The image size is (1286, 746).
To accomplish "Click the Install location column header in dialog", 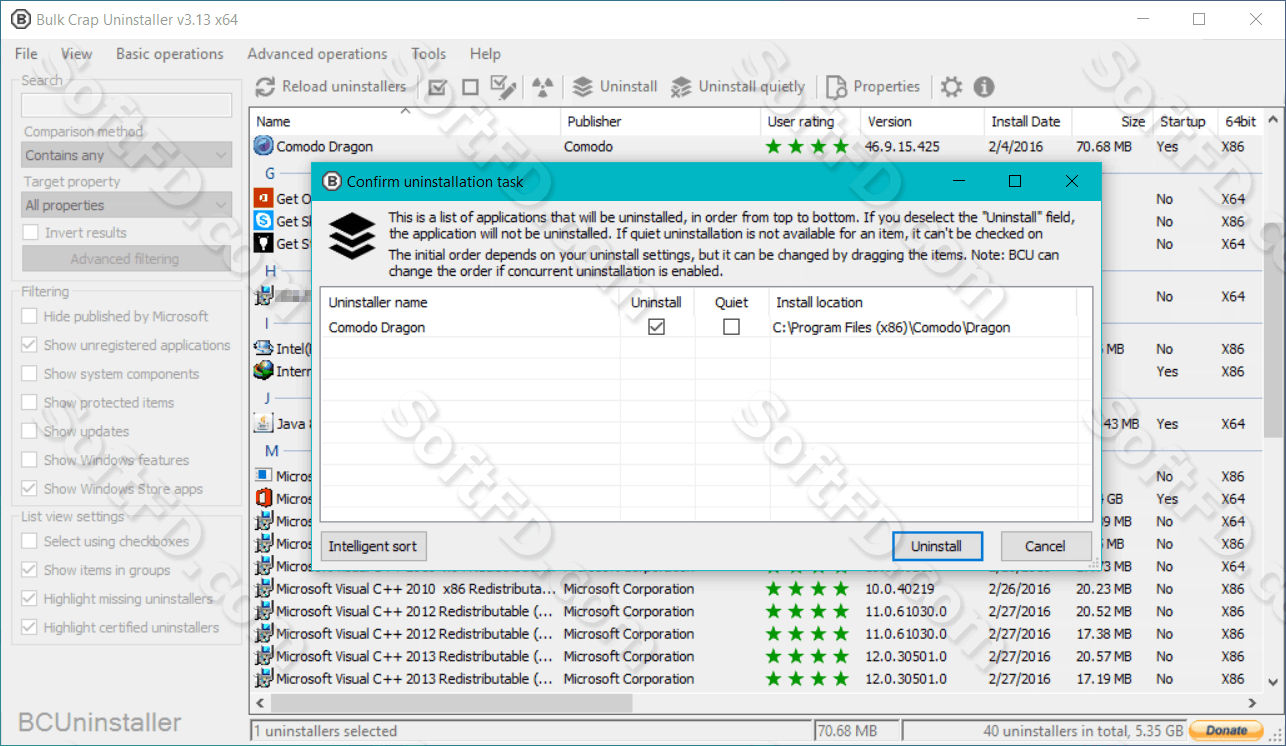I will pyautogui.click(x=923, y=302).
